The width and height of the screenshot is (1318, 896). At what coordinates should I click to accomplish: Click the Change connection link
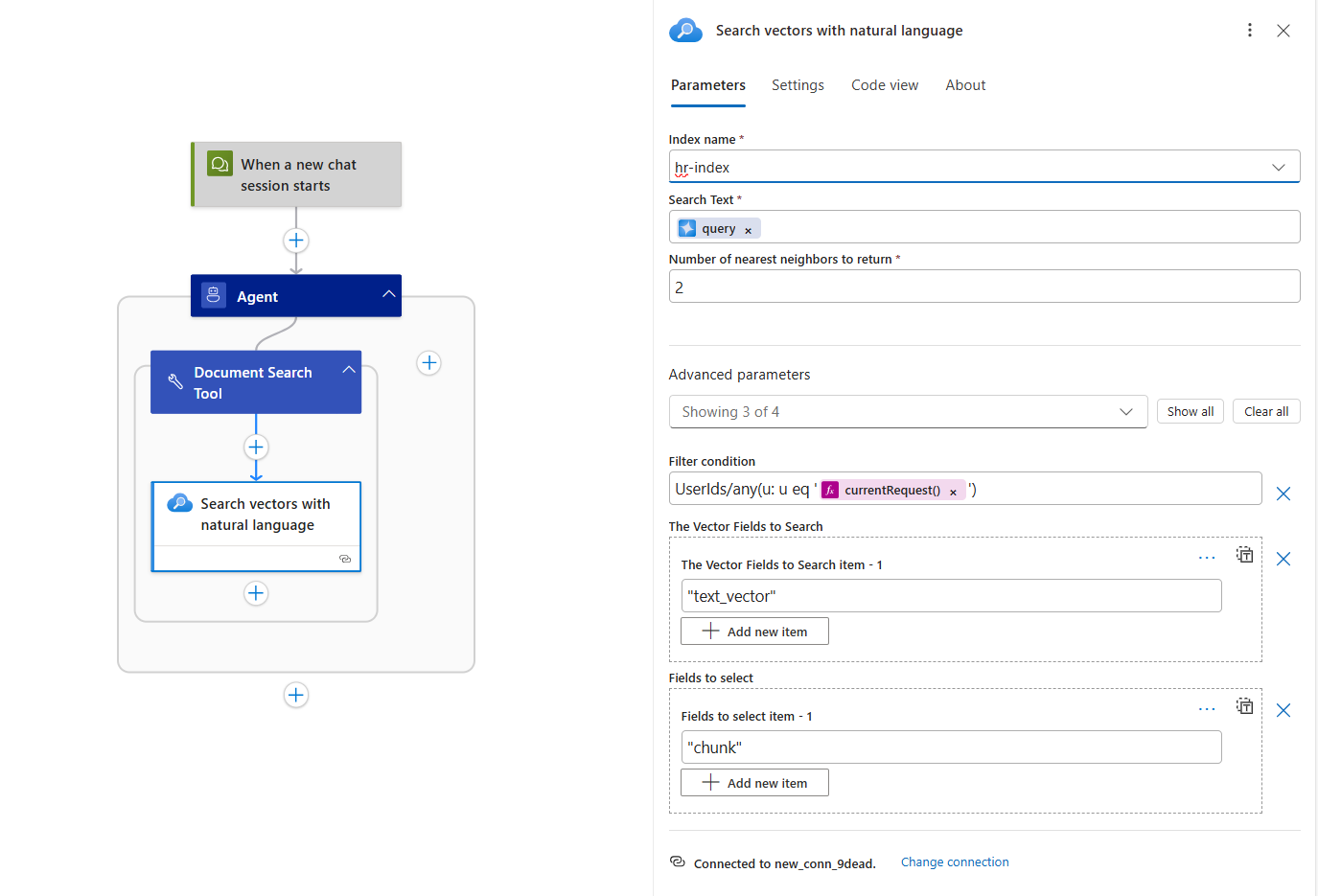pos(955,862)
